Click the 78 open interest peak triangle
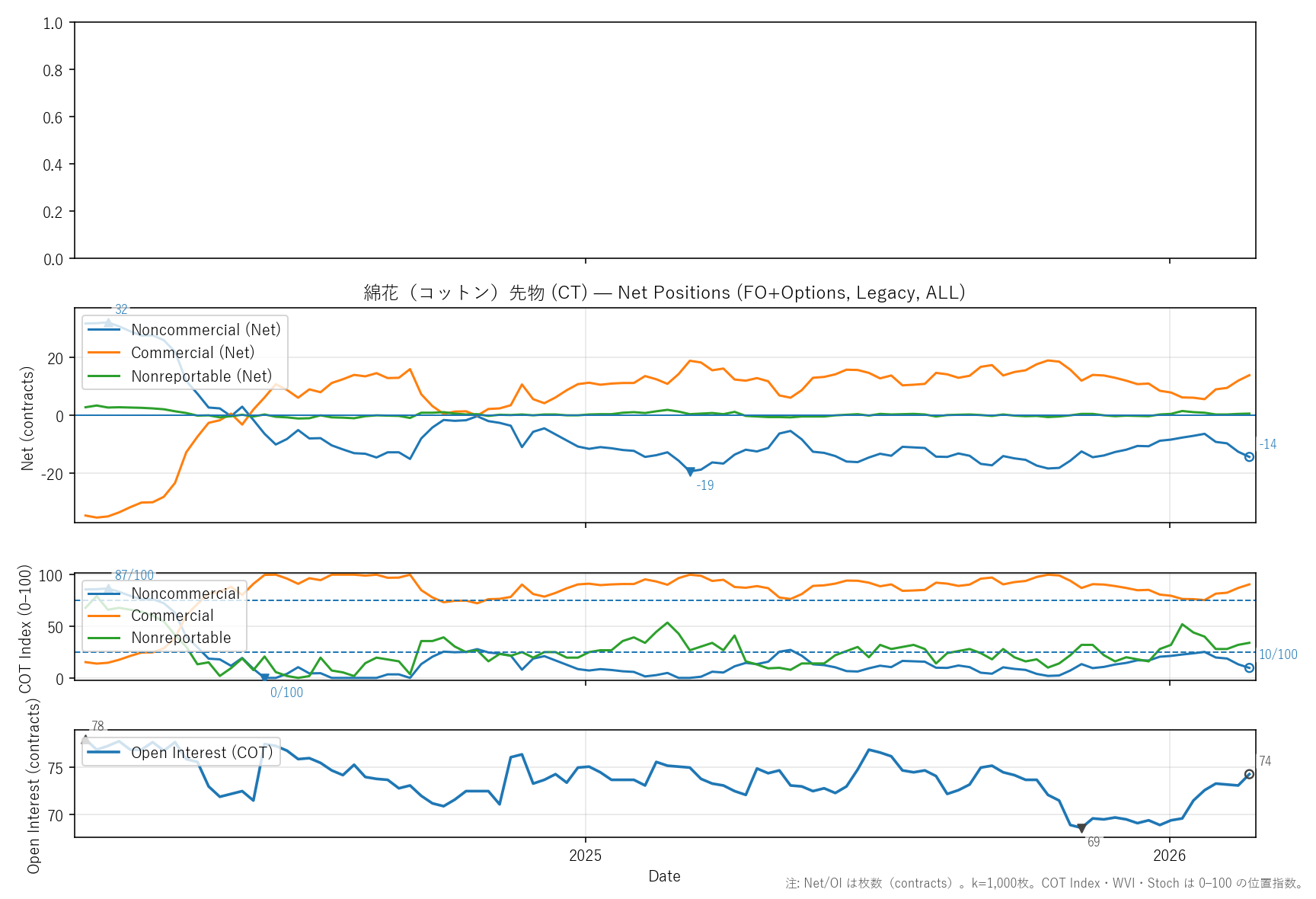This screenshot has width=1316, height=899. [85, 740]
